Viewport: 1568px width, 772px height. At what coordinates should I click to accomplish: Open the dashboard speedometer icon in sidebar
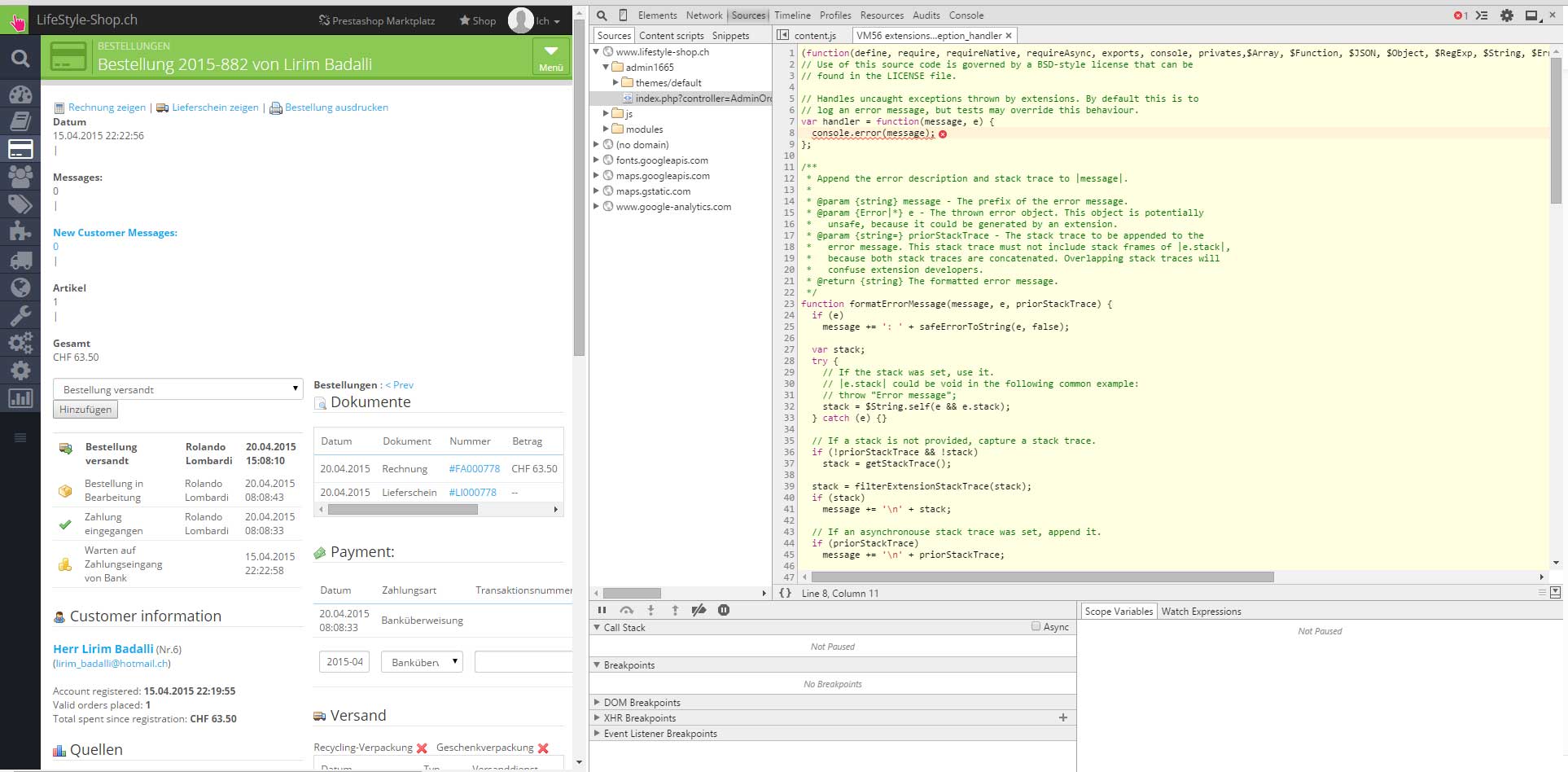(20, 94)
